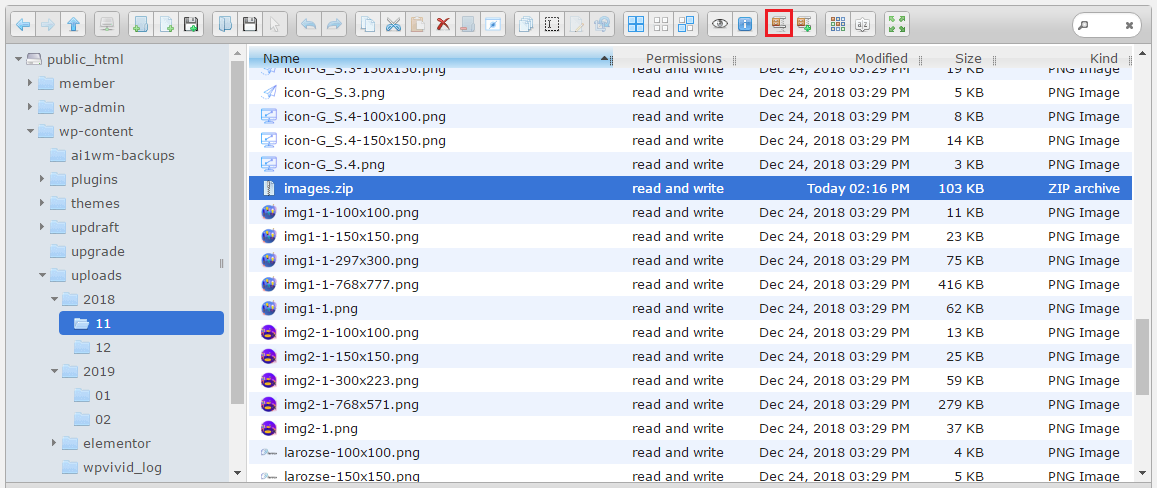Click the empty folder toolbar icon
Screen dimensions: 1157x488
pyautogui.click(x=467, y=24)
